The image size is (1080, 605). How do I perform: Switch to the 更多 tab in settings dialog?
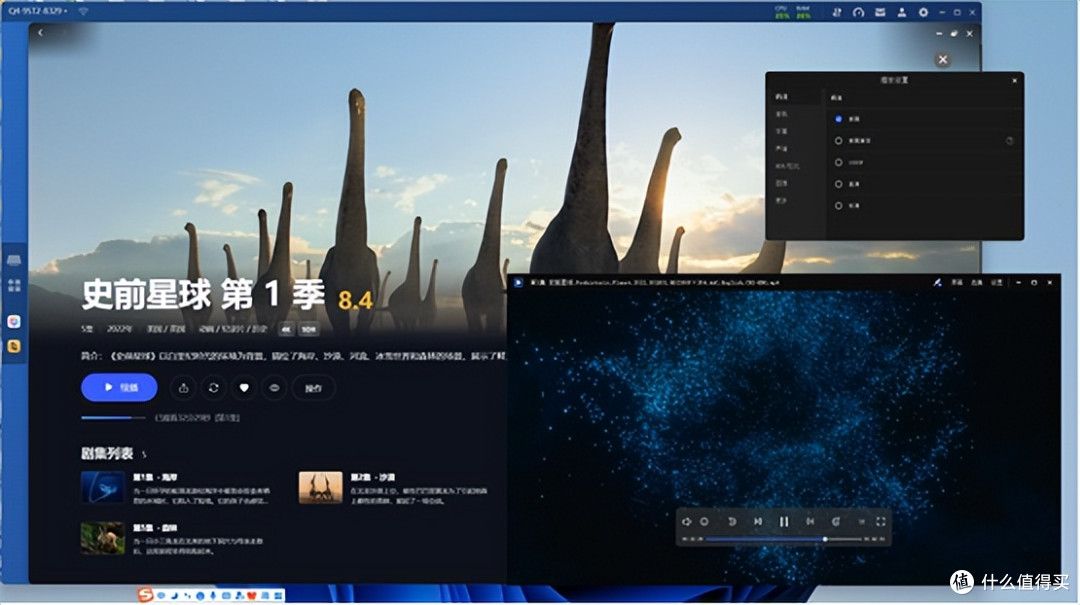[782, 201]
